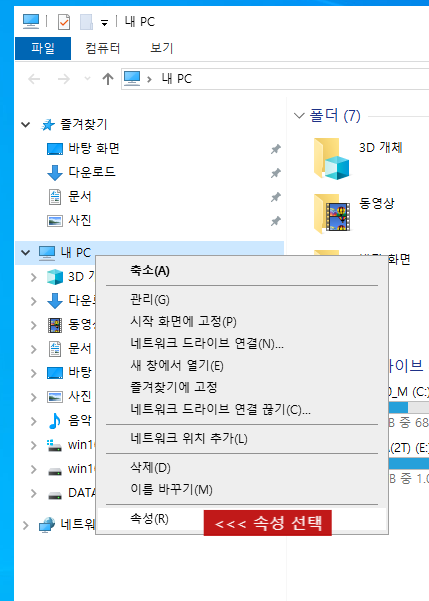
Task: Switch to the 컴퓨터 ribbon tab
Action: point(102,48)
